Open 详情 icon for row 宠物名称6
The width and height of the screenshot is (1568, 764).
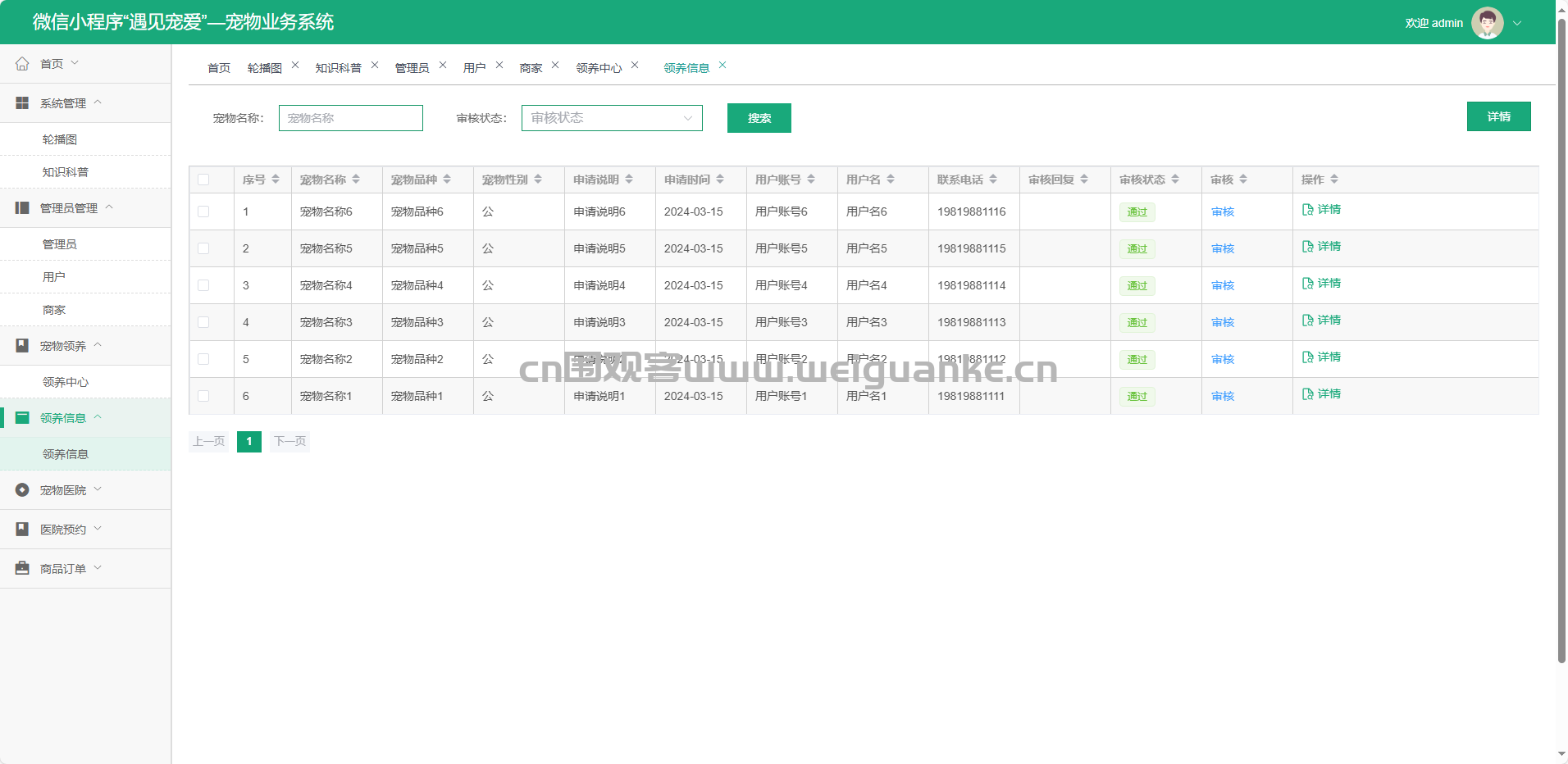click(x=1308, y=210)
